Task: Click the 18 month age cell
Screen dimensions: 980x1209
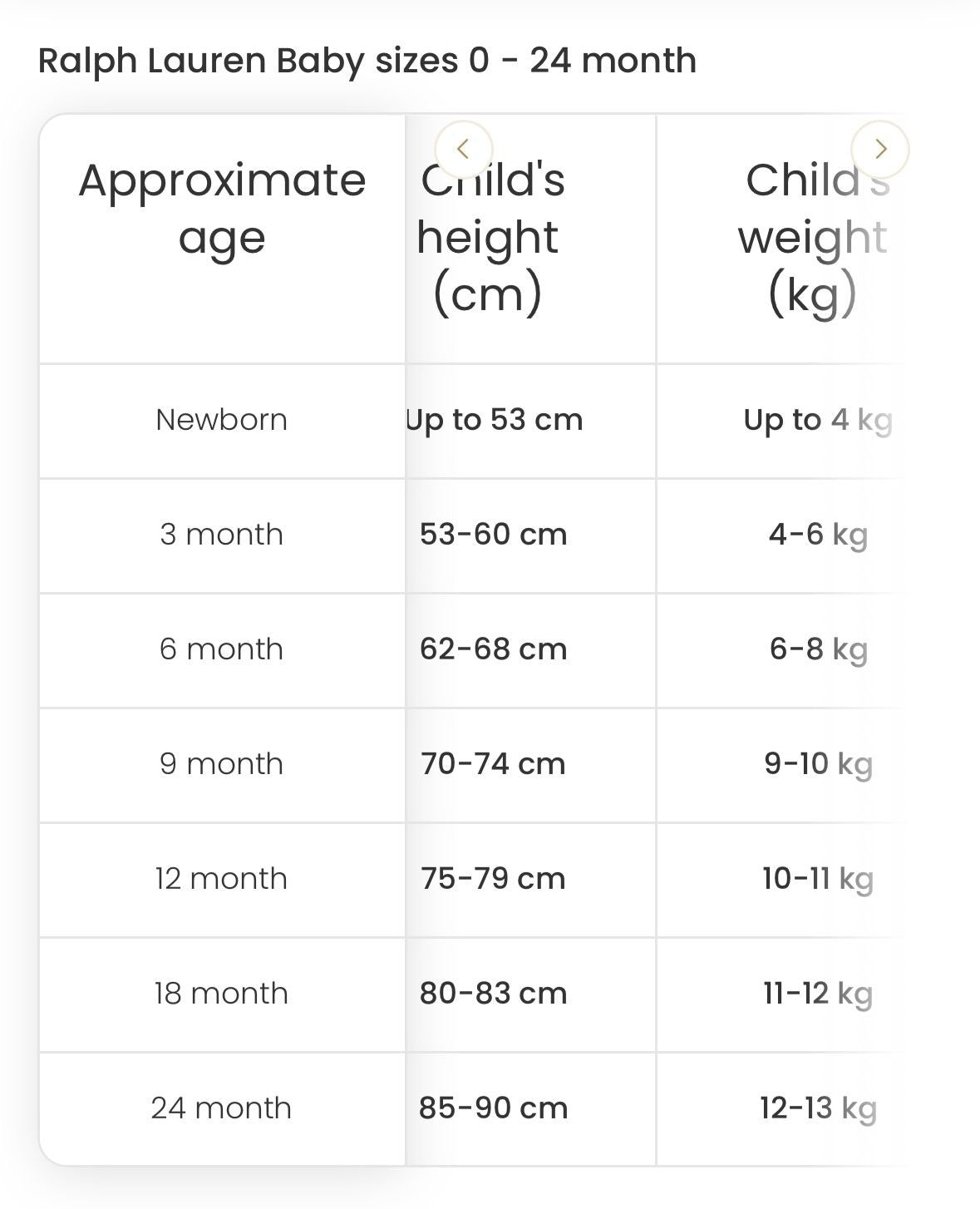Action: coord(220,993)
